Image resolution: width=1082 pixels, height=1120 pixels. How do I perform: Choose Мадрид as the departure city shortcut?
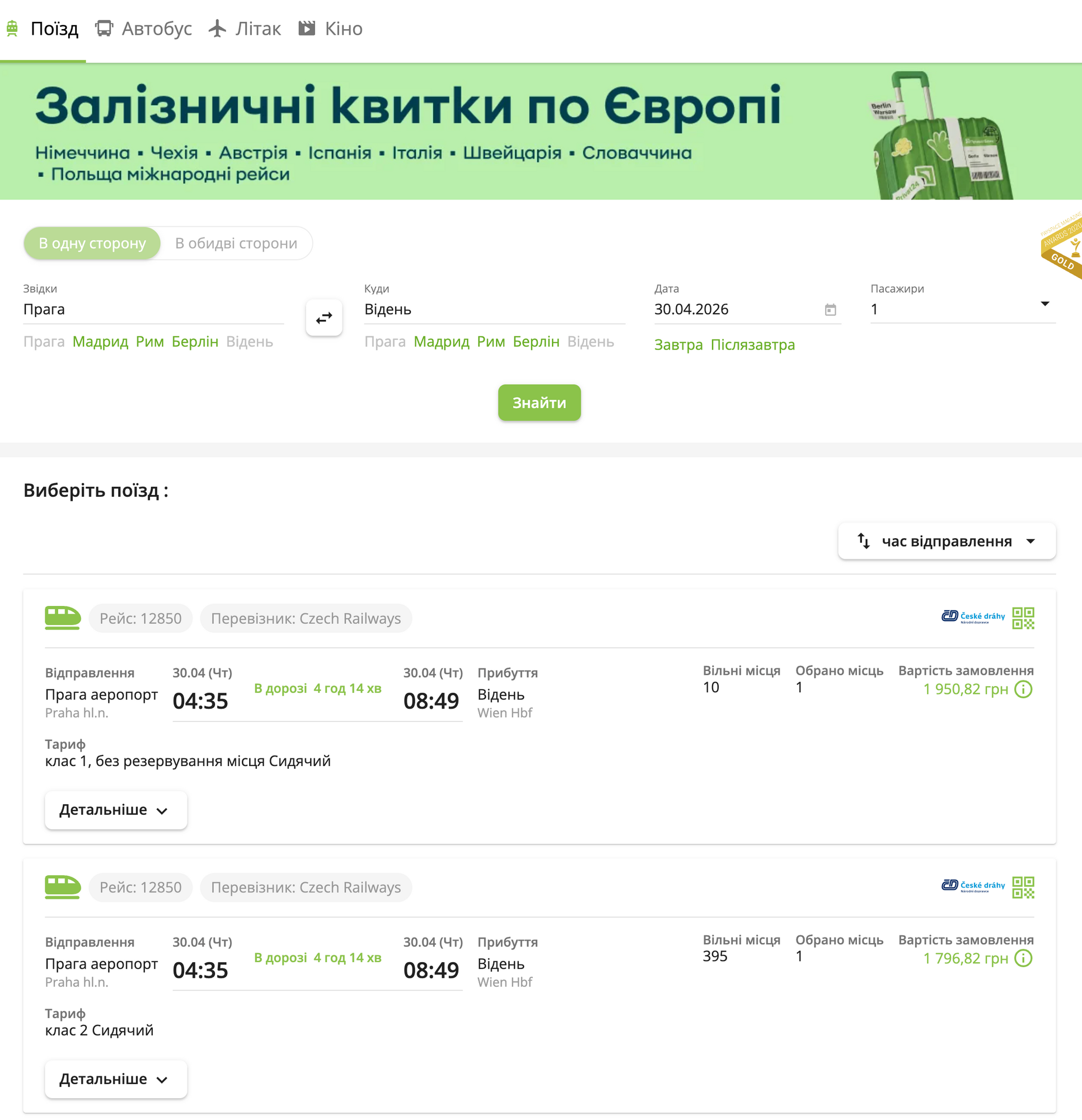click(x=101, y=342)
